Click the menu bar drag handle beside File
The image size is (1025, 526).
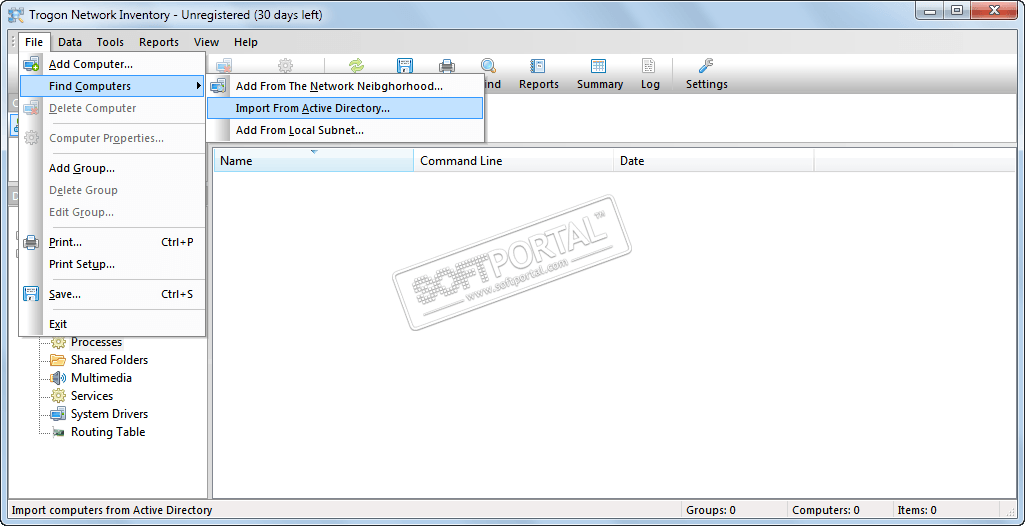13,42
